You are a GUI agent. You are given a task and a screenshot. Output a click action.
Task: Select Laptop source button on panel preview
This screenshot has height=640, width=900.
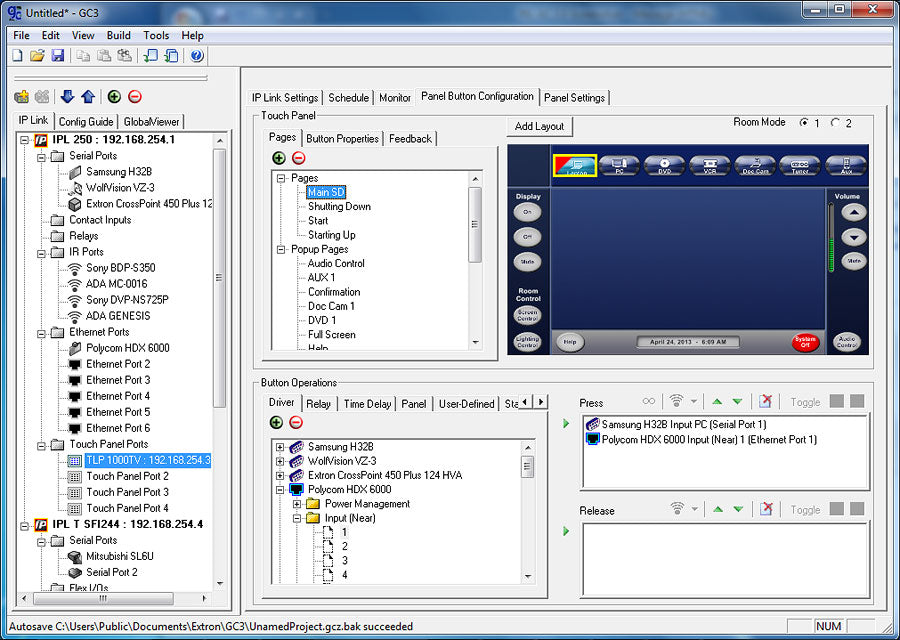click(x=575, y=165)
